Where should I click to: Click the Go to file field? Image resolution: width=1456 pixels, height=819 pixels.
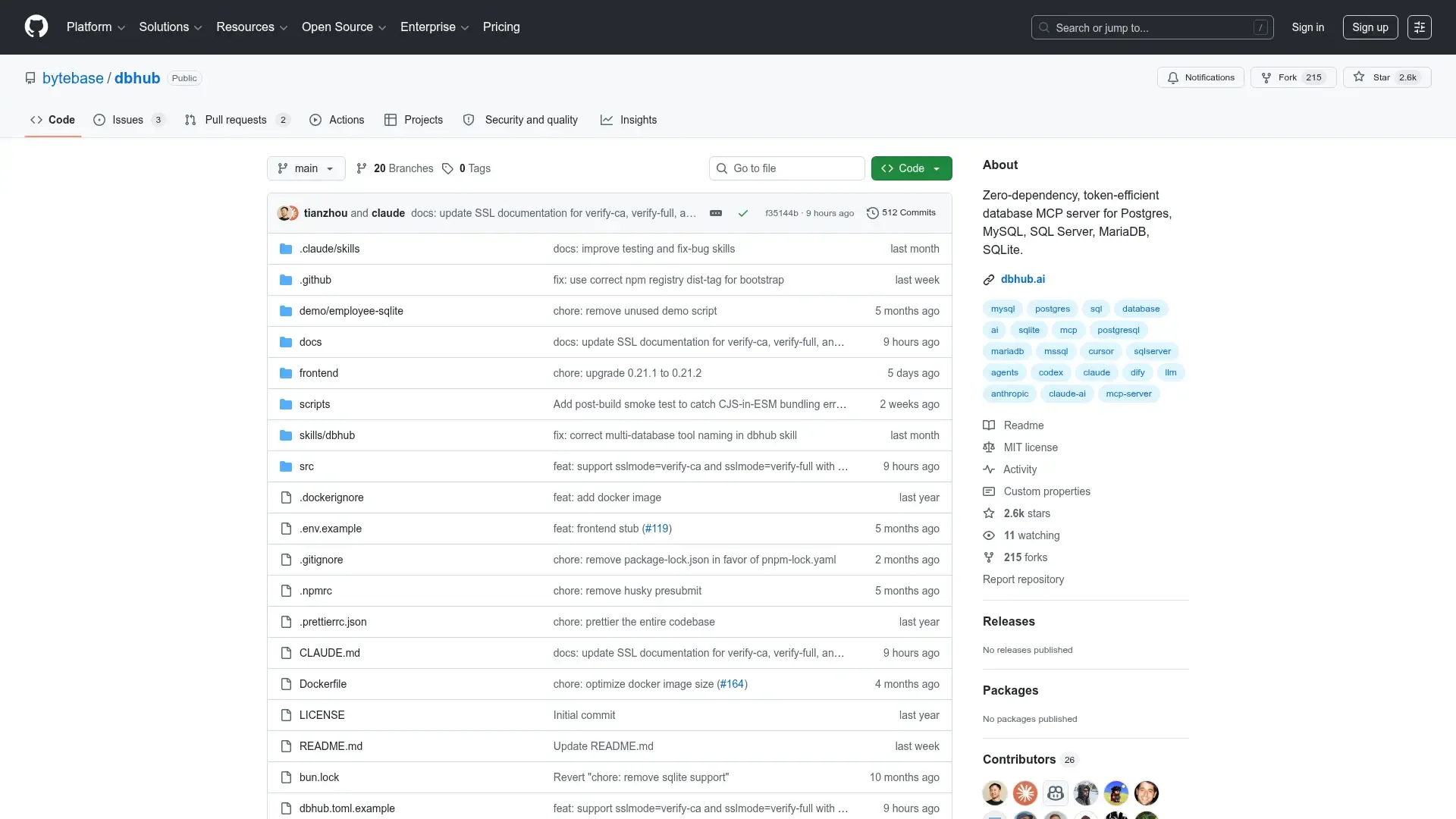click(787, 168)
